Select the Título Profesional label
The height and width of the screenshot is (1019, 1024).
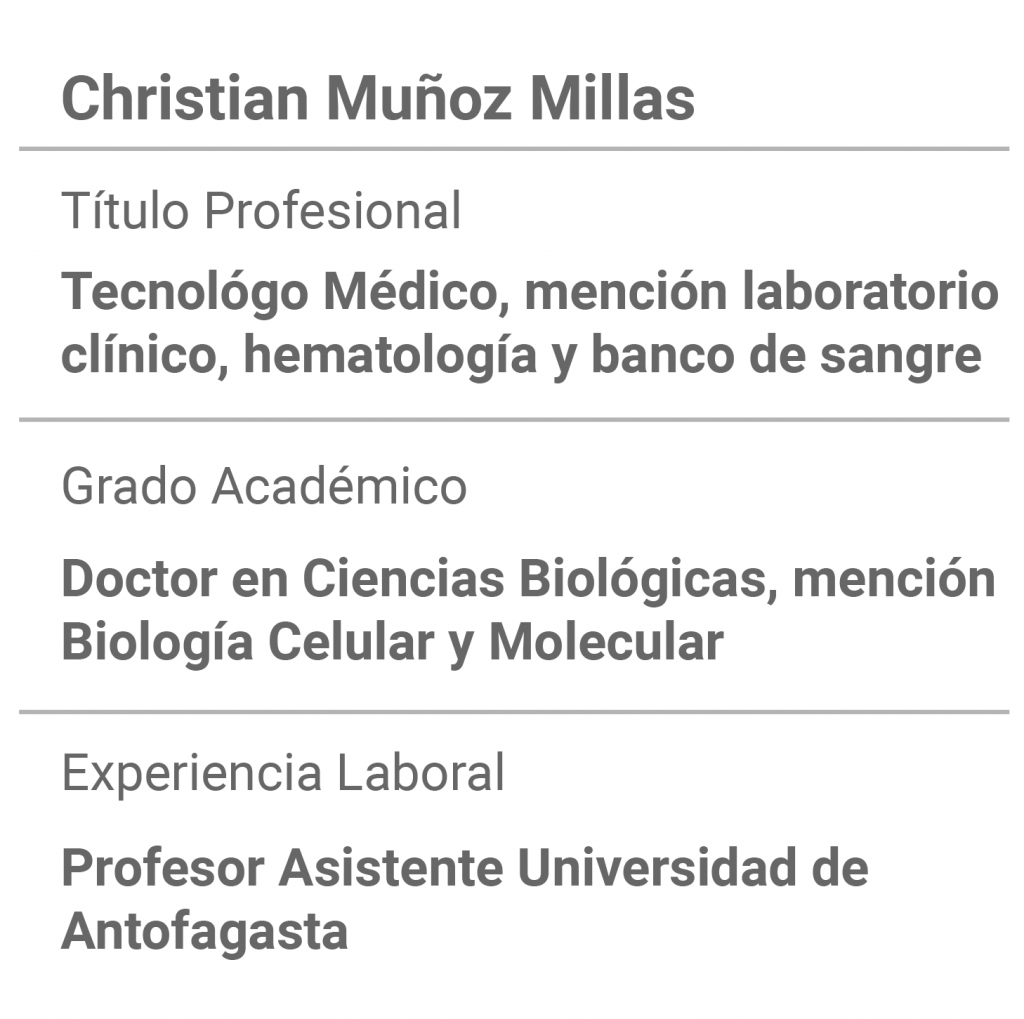tap(261, 210)
